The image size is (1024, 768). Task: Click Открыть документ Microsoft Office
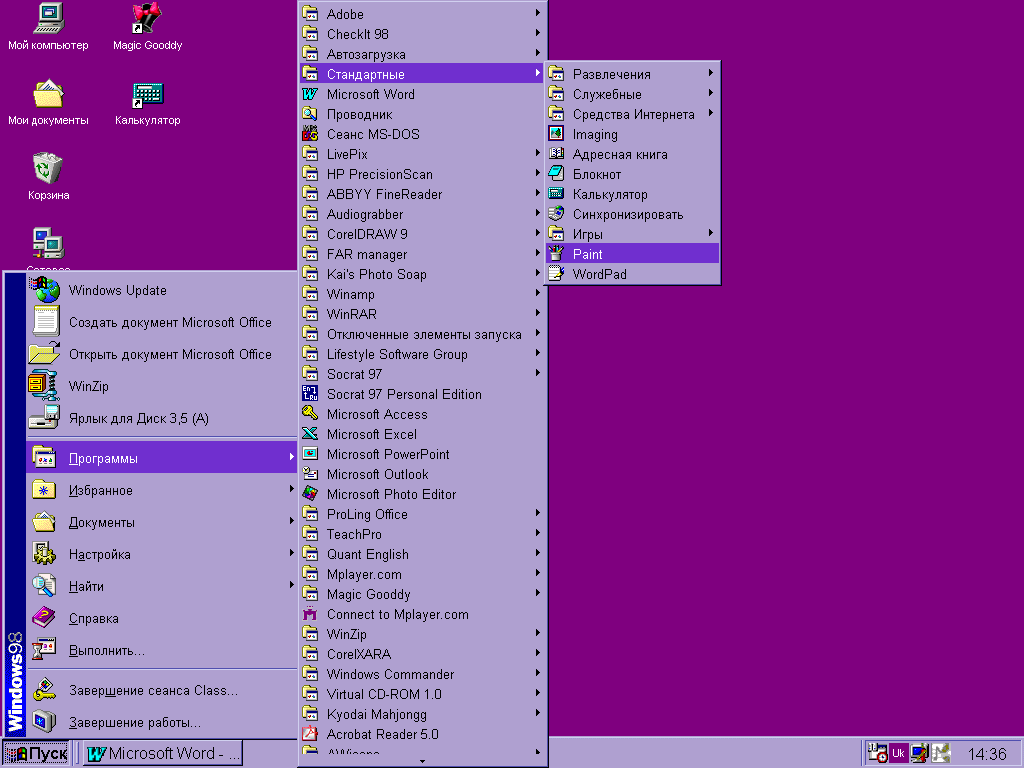coord(162,354)
